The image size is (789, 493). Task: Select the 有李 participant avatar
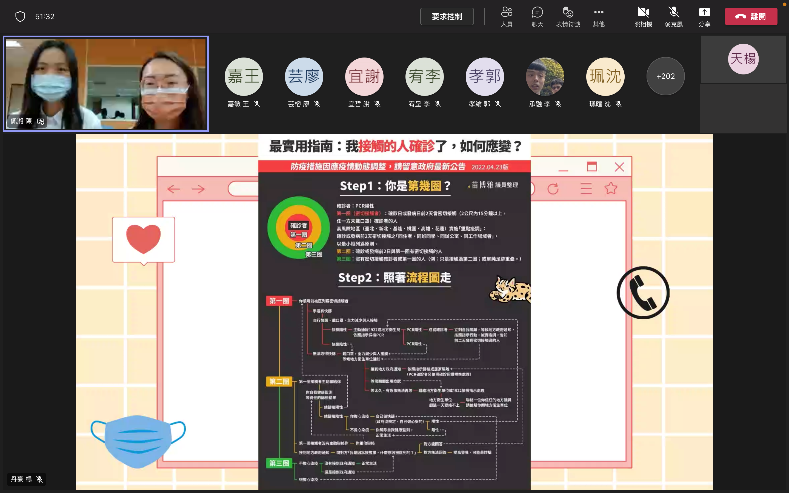[424, 76]
